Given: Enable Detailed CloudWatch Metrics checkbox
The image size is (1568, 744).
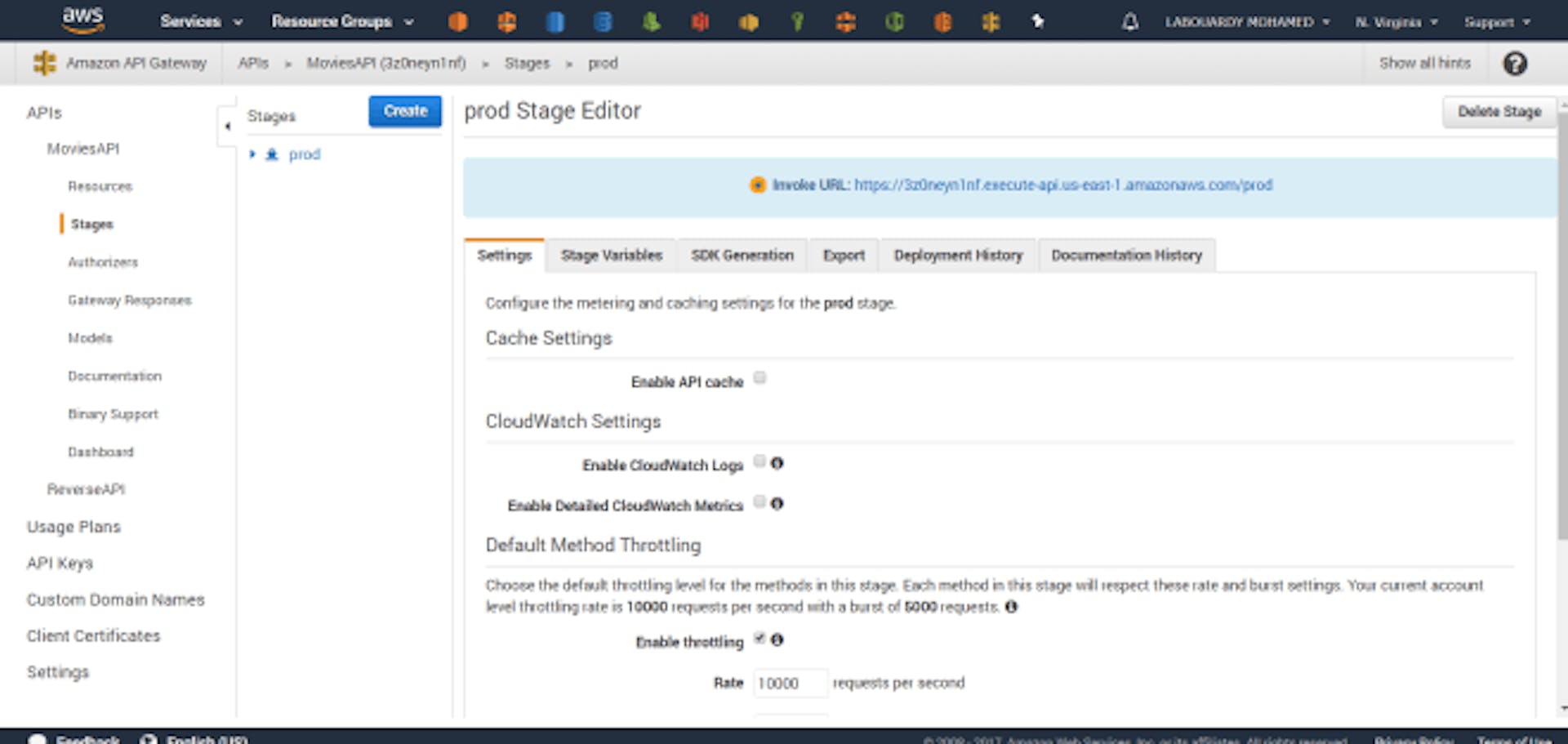Looking at the screenshot, I should tap(759, 501).
